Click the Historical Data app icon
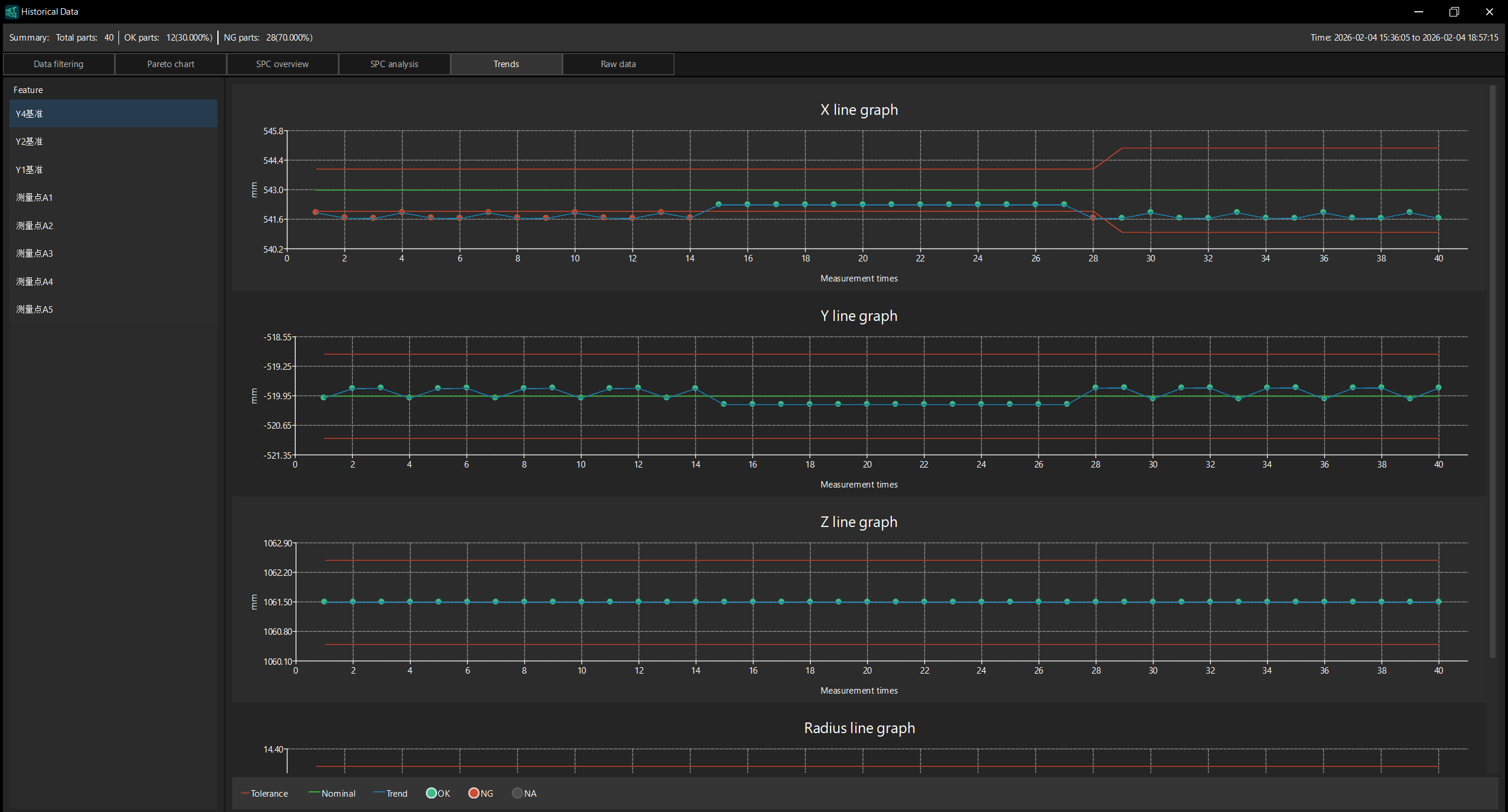The image size is (1508, 812). (x=11, y=12)
